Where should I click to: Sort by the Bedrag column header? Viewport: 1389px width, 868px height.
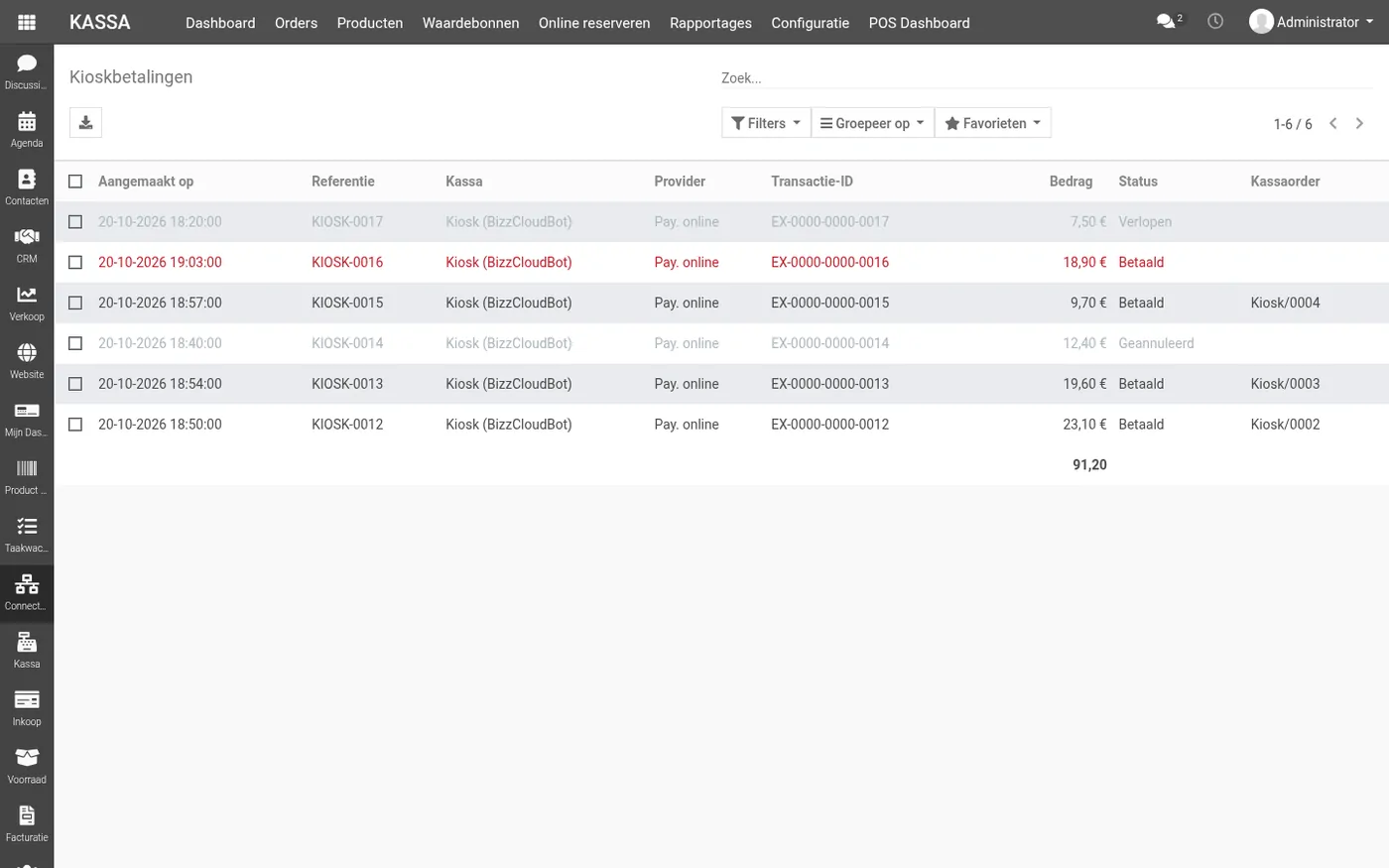(1071, 182)
